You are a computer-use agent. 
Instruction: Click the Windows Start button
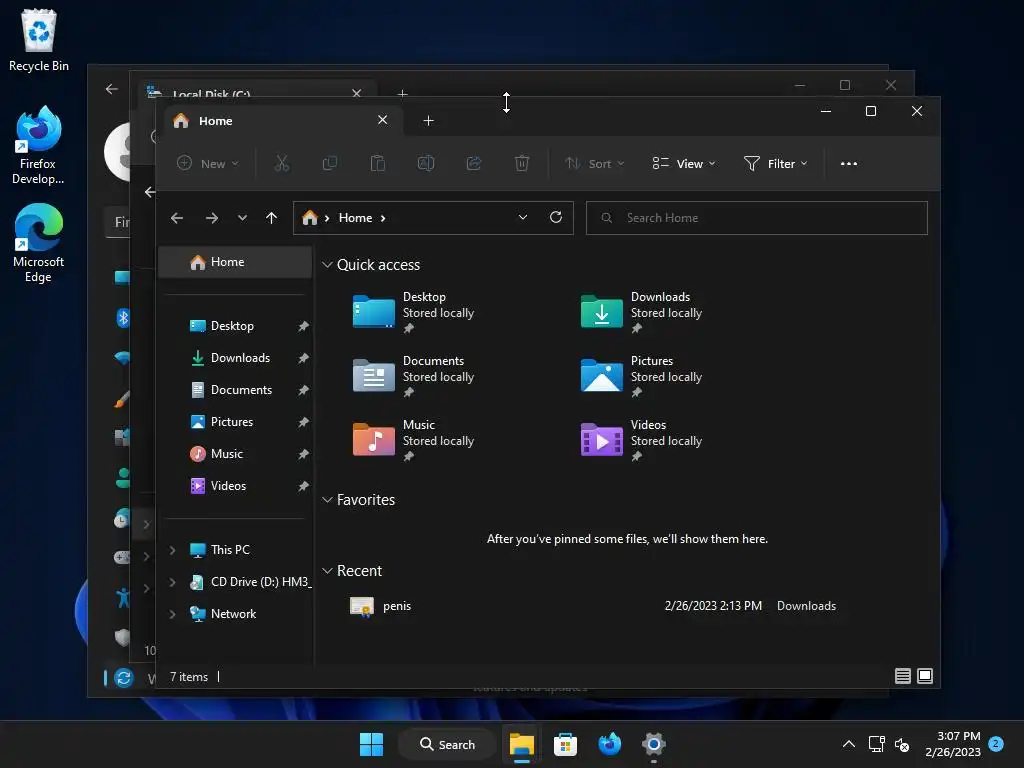tap(372, 744)
